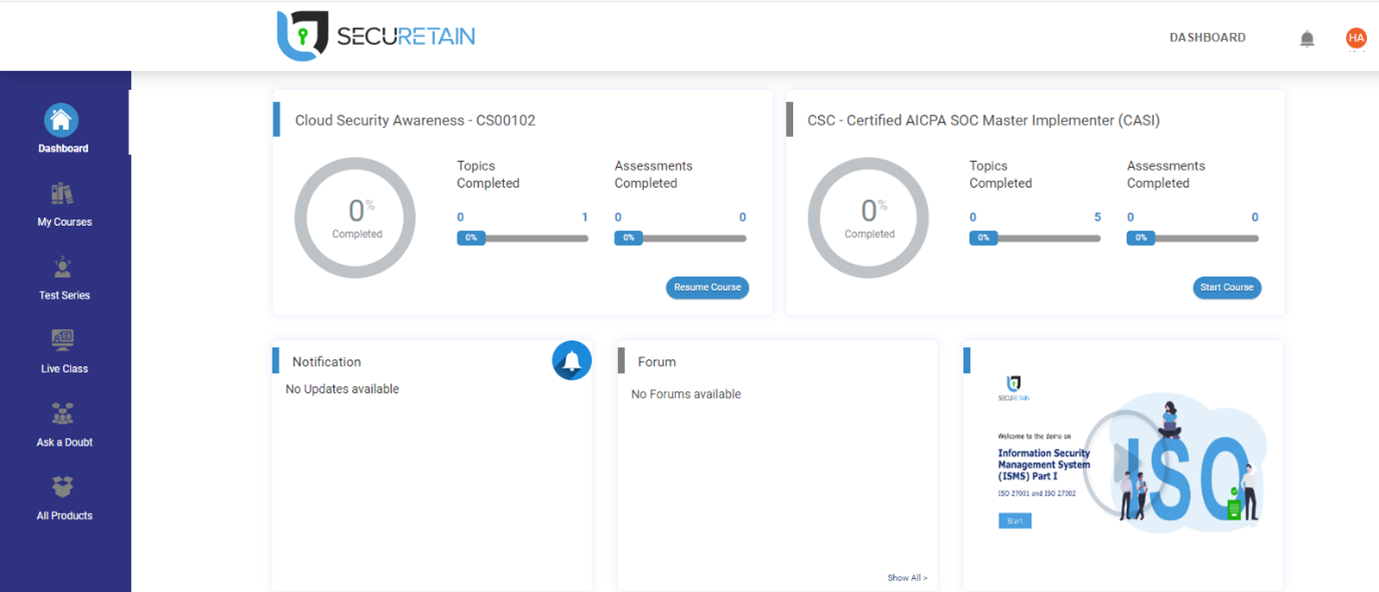The width and height of the screenshot is (1379, 592).
Task: Click the Dashboard home icon in sidebar
Action: click(x=61, y=121)
